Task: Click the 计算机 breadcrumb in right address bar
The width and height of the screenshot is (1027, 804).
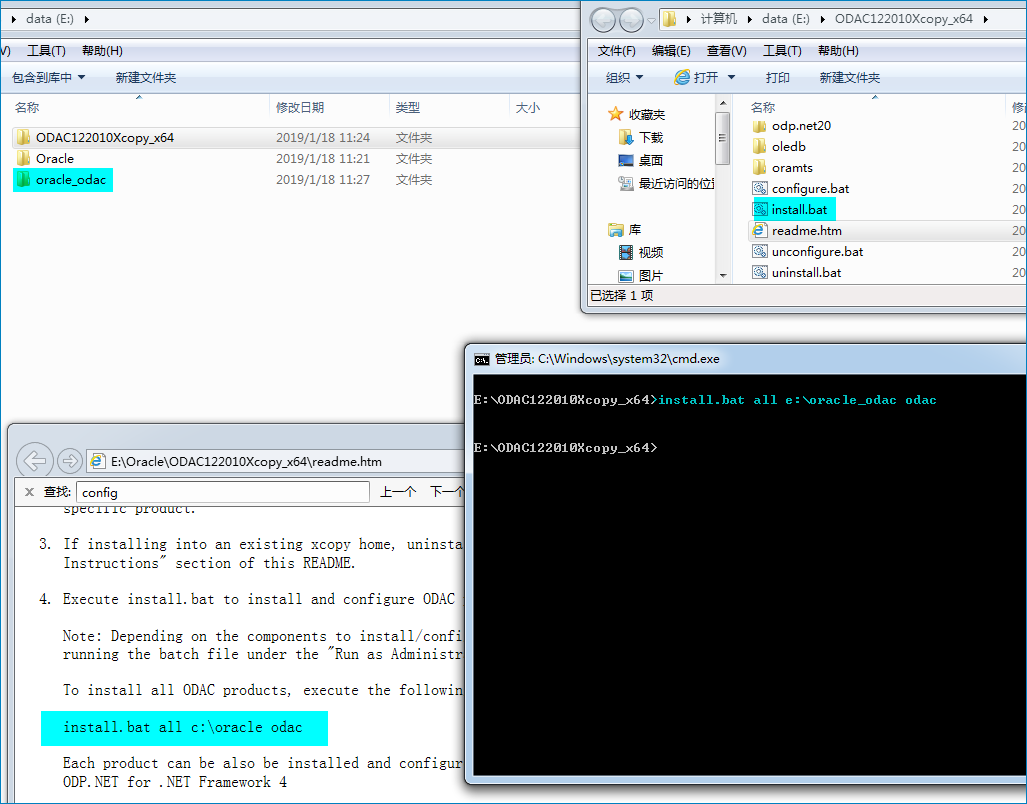Action: (x=719, y=19)
